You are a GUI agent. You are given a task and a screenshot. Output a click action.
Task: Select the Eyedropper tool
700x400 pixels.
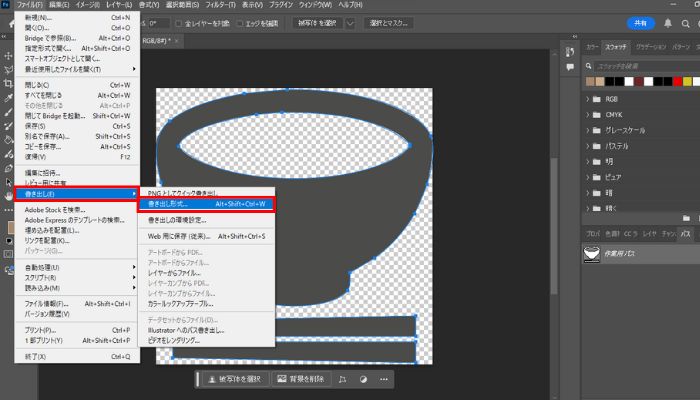pyautogui.click(x=8, y=98)
